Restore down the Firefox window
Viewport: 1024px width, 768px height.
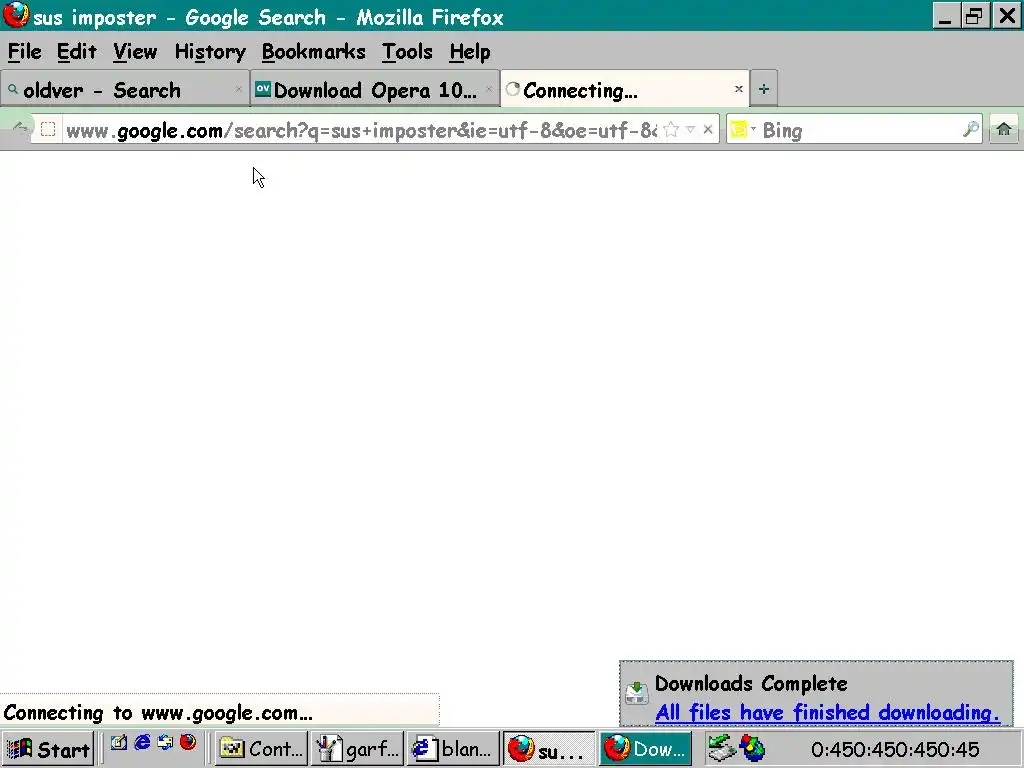click(x=974, y=16)
